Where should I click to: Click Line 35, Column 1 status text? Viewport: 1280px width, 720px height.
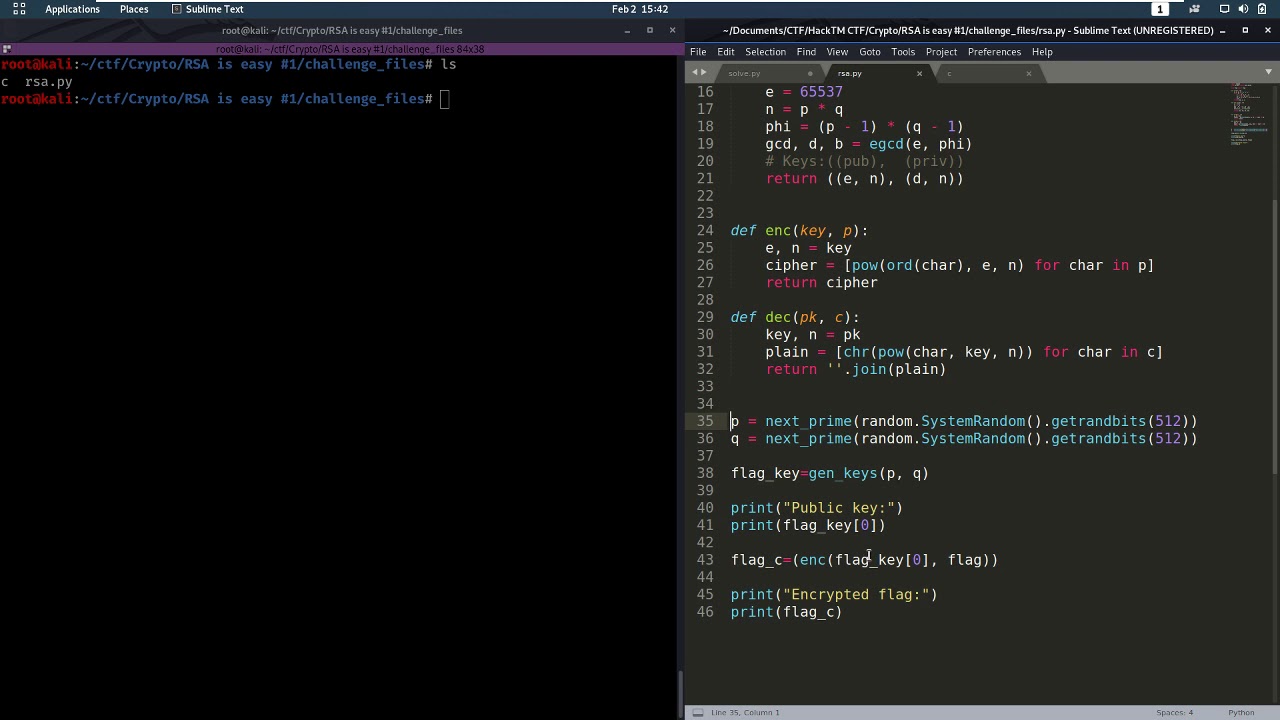point(745,712)
